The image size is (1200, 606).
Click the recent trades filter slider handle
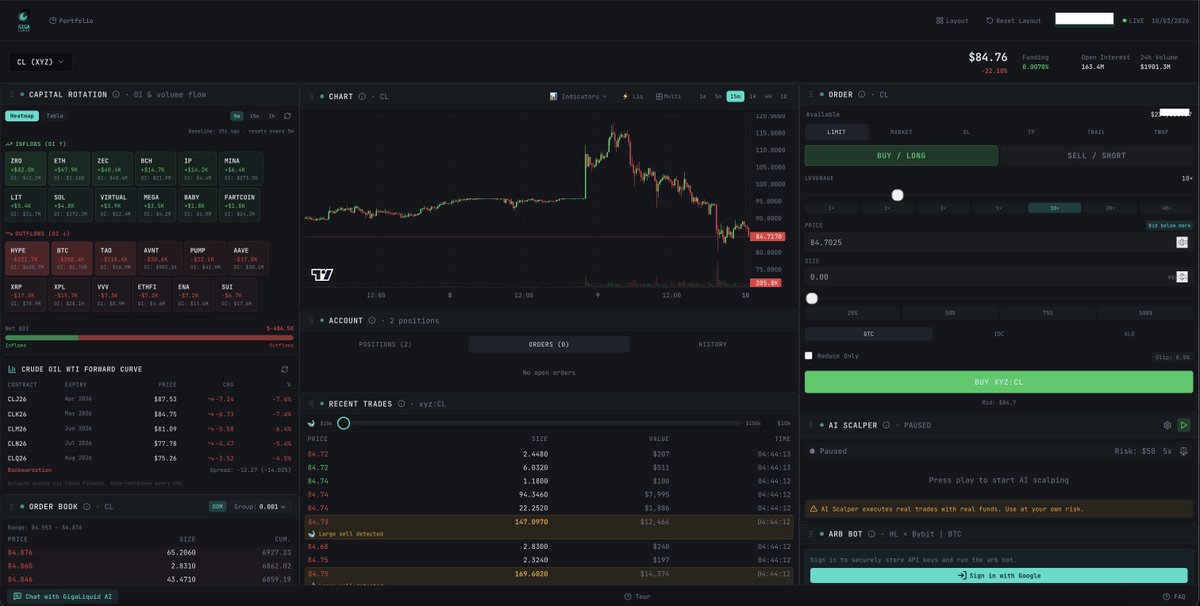343,423
